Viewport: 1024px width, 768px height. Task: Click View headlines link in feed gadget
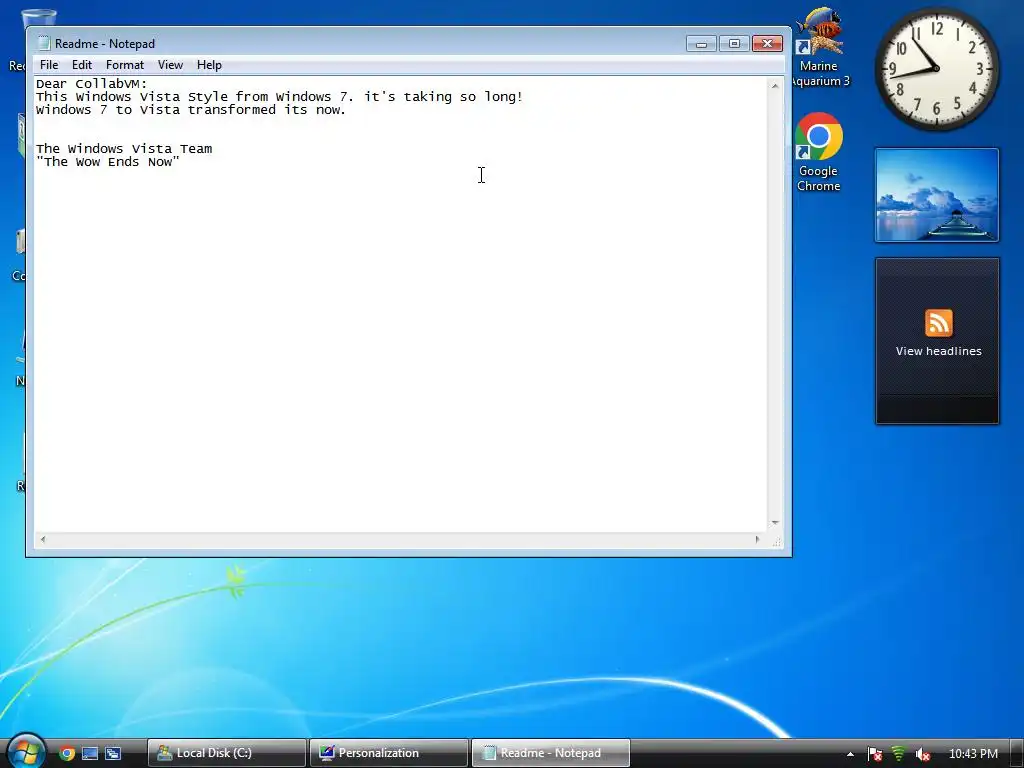938,351
